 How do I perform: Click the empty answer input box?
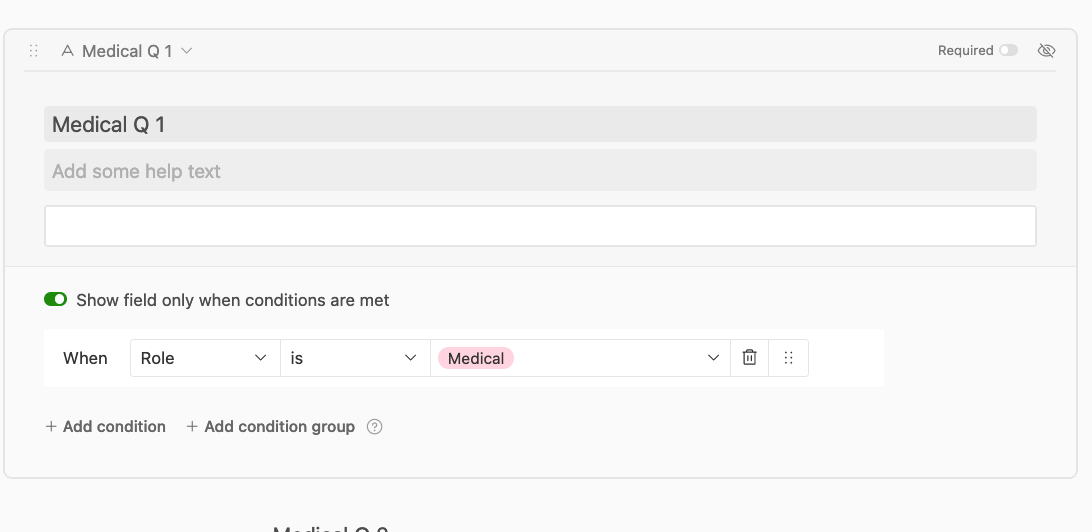540,226
